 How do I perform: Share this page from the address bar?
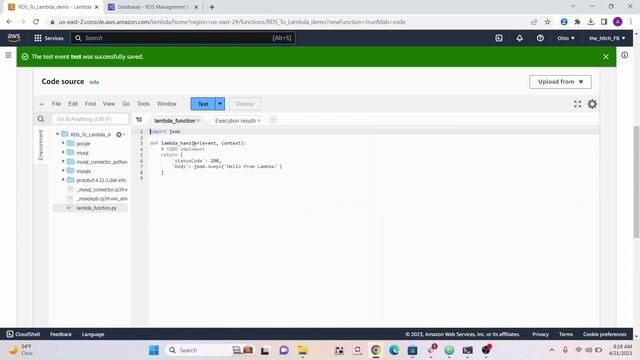[x=534, y=22]
